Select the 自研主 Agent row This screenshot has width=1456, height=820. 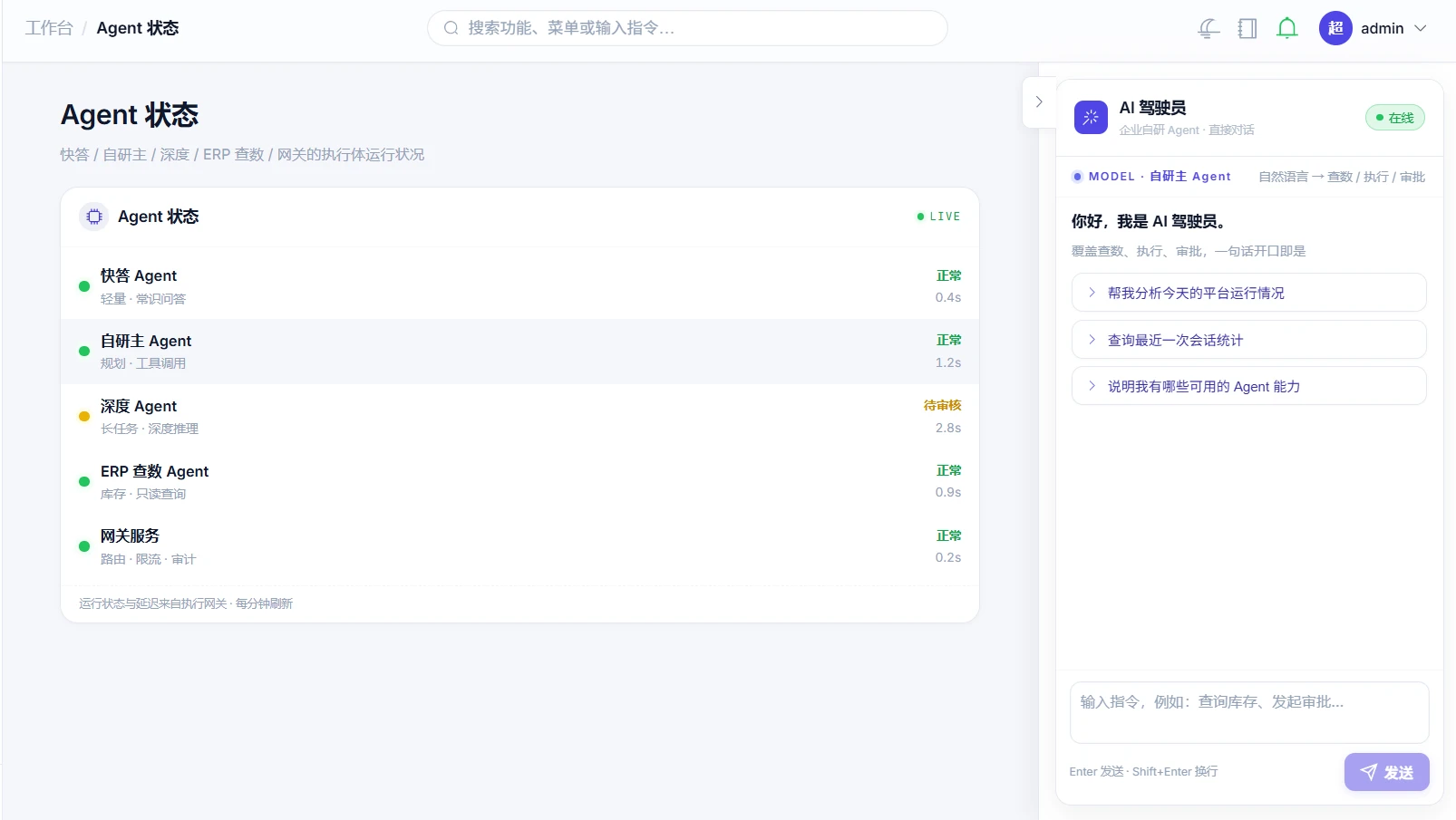[519, 352]
